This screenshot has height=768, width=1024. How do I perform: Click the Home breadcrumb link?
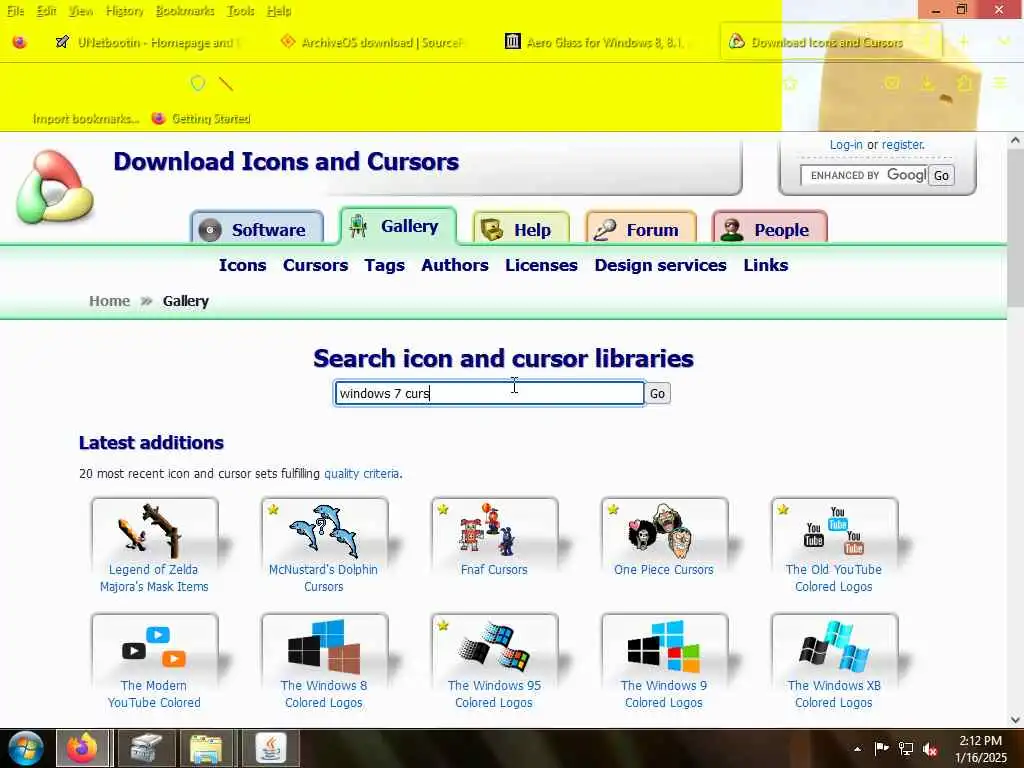coord(110,301)
